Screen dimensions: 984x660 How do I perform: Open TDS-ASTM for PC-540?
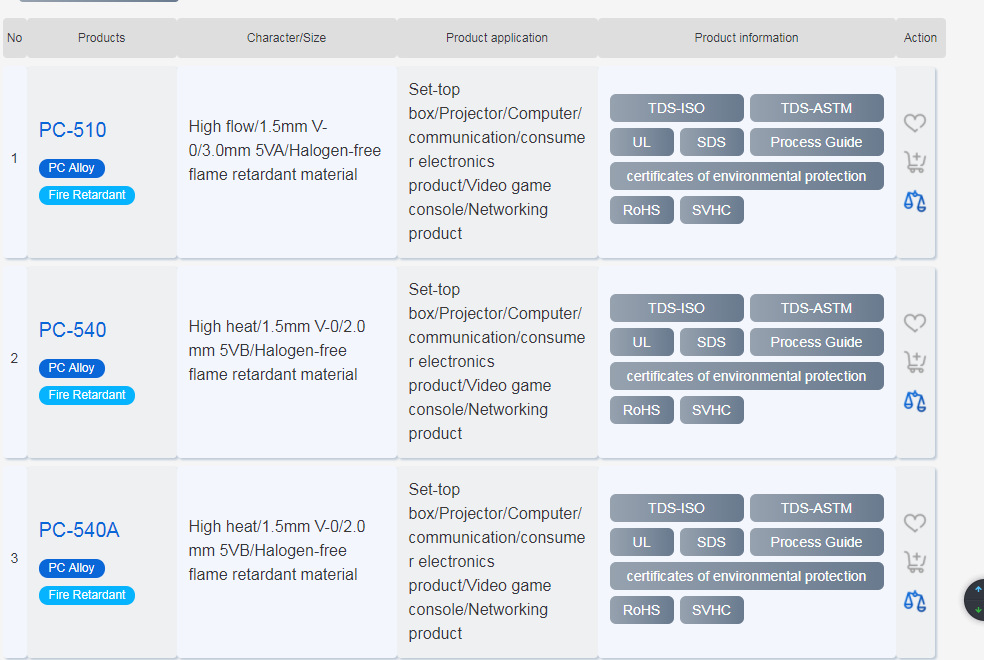tap(816, 308)
